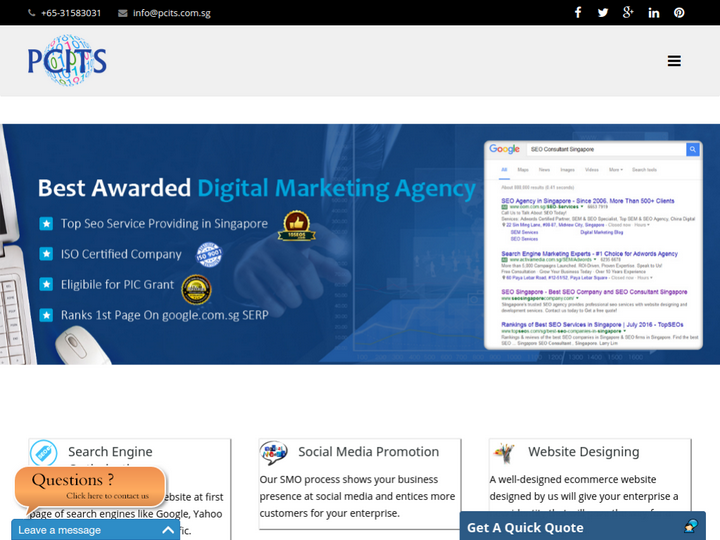Click the Search Engine service tag icon
Screen dimensions: 720x540
click(44, 453)
